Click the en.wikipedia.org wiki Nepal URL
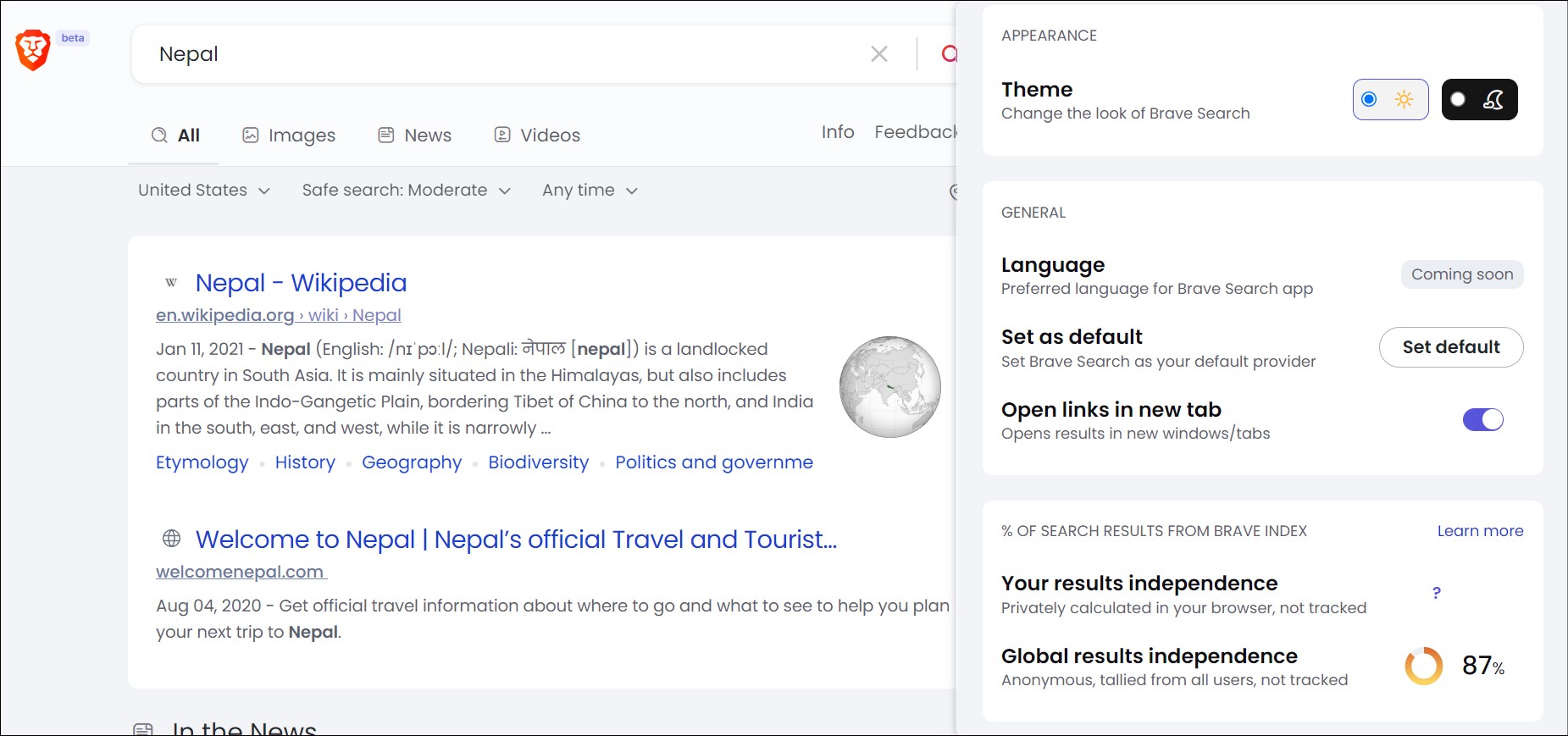 279,316
